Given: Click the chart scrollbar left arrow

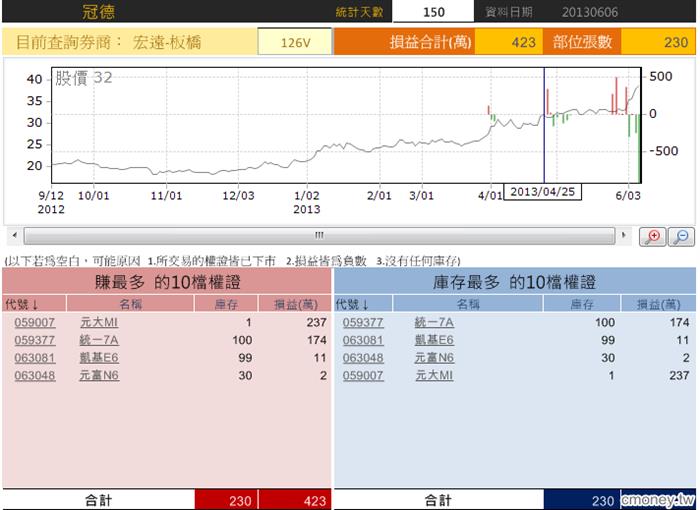Looking at the screenshot, I should (x=11, y=236).
